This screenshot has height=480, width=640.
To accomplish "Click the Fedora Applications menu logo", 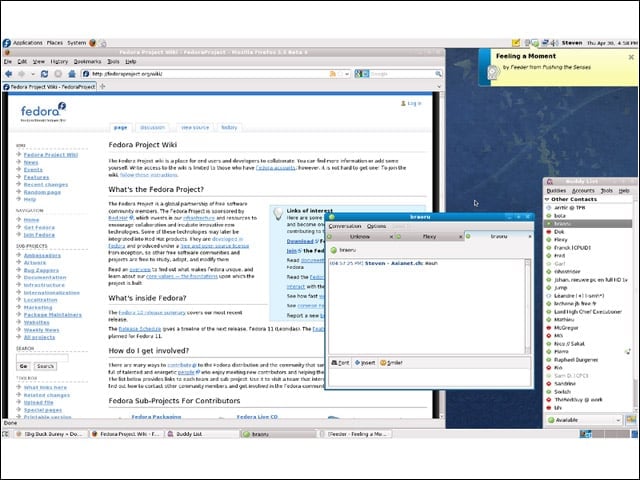I will click(x=7, y=43).
